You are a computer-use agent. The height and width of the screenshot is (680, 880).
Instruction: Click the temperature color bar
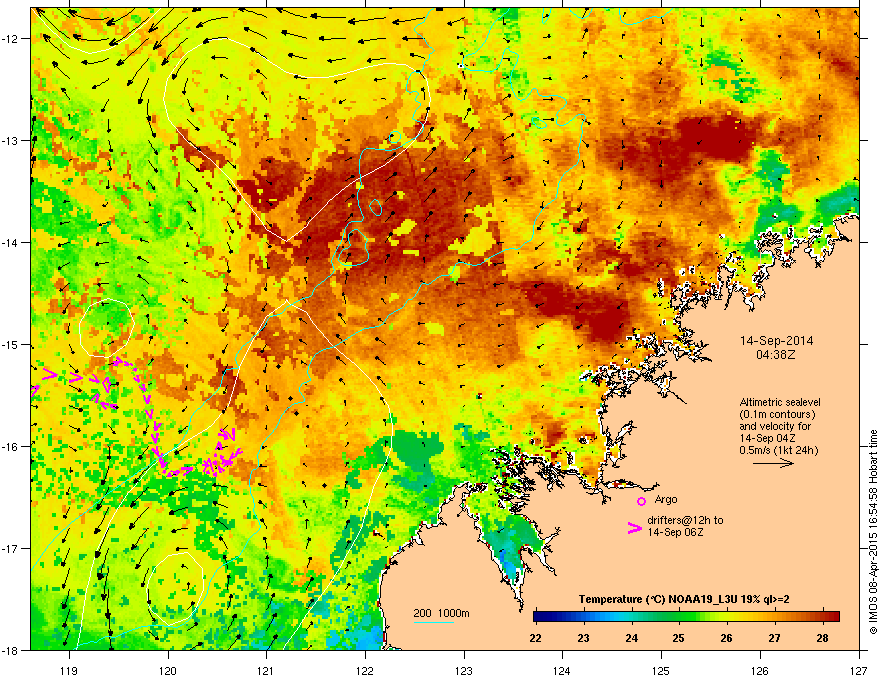[x=686, y=616]
